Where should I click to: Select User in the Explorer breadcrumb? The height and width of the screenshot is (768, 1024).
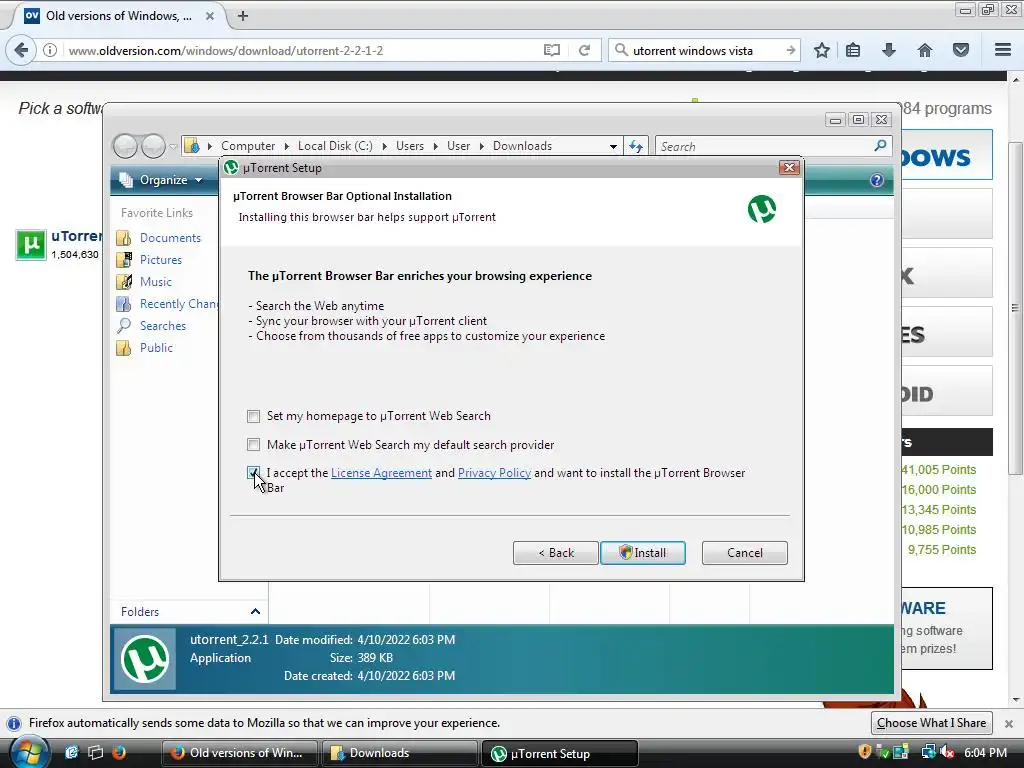(x=458, y=146)
